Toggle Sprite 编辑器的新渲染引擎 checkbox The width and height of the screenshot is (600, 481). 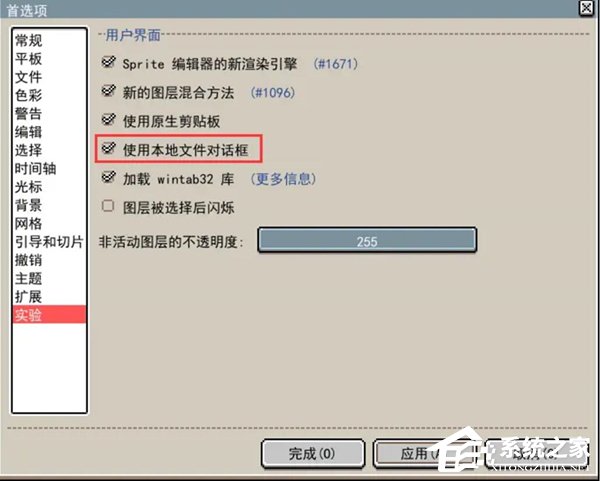click(109, 62)
